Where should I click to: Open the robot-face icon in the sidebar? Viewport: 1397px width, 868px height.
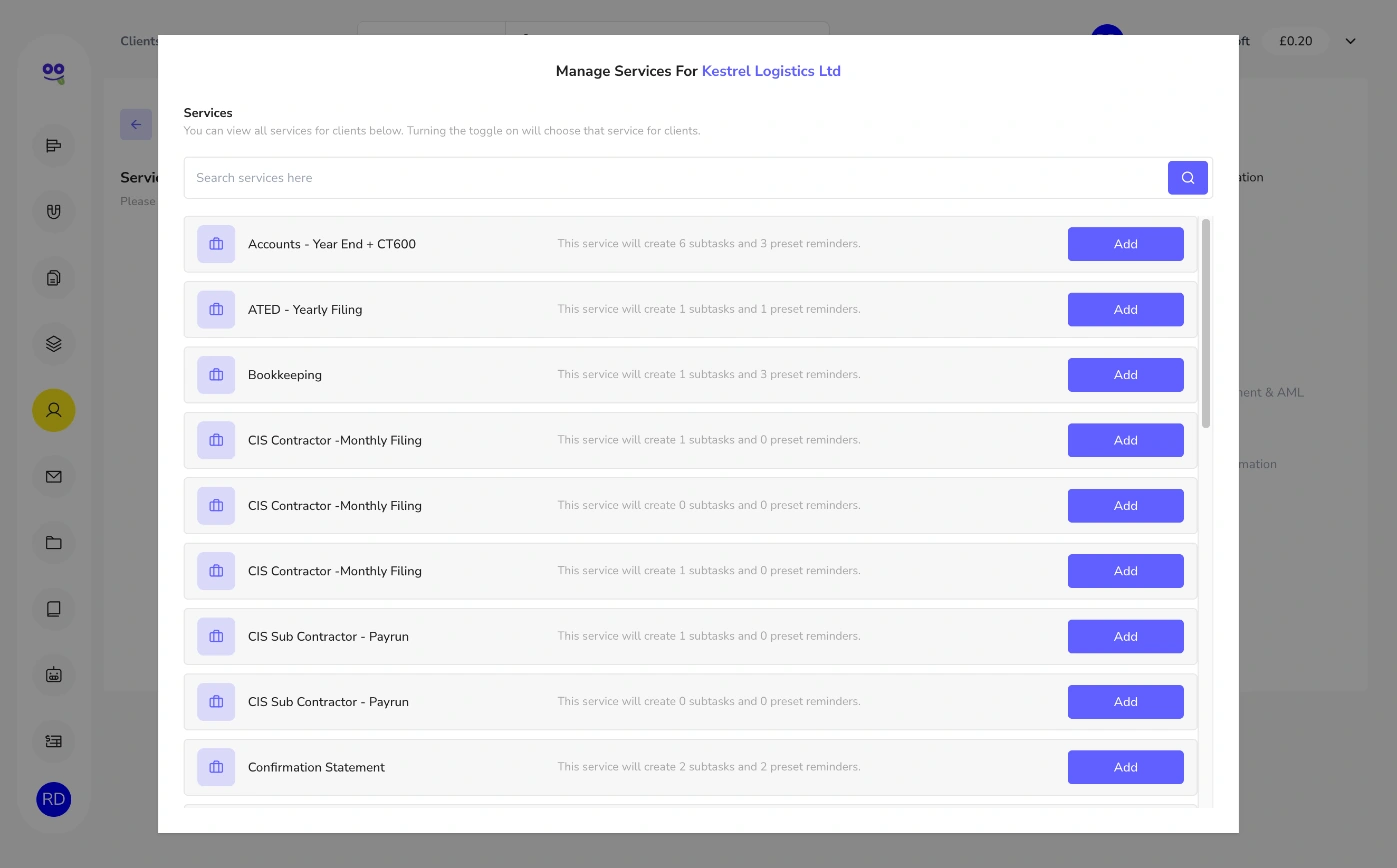click(x=54, y=675)
